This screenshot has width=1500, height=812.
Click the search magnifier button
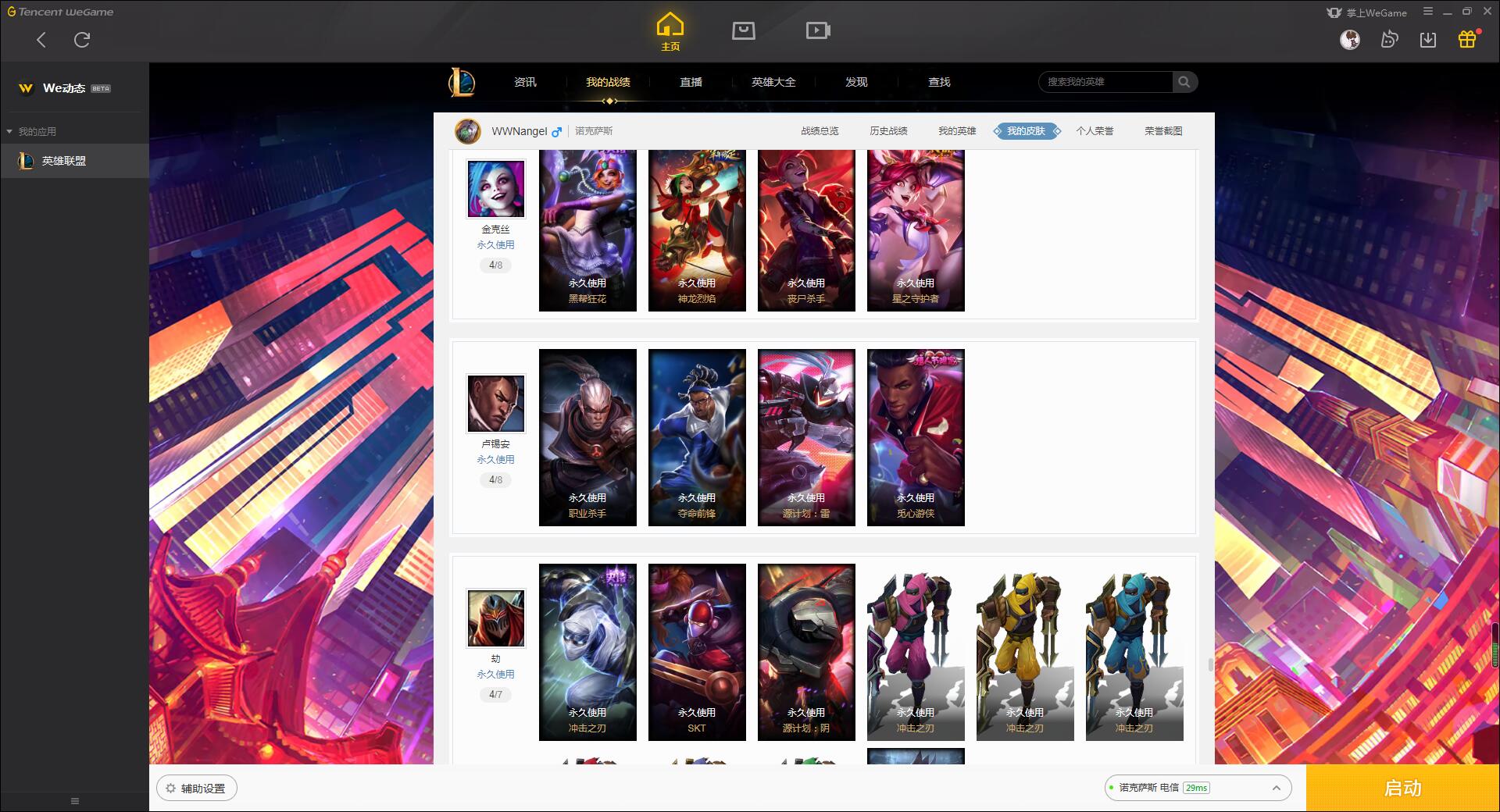coord(1184,82)
